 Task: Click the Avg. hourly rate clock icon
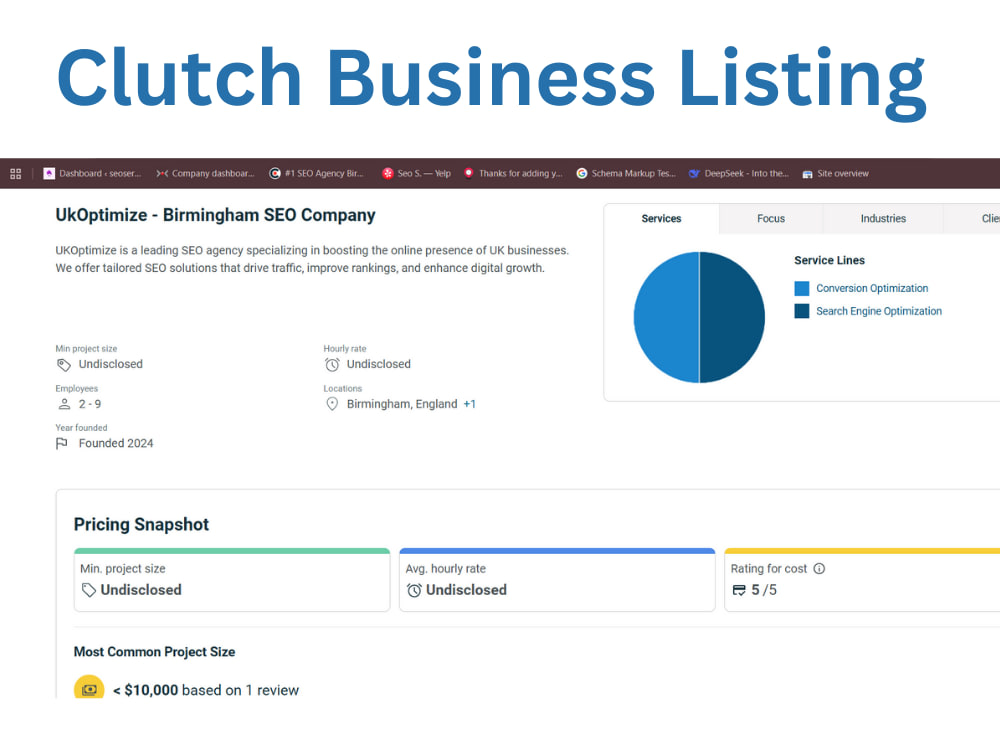pyautogui.click(x=415, y=590)
